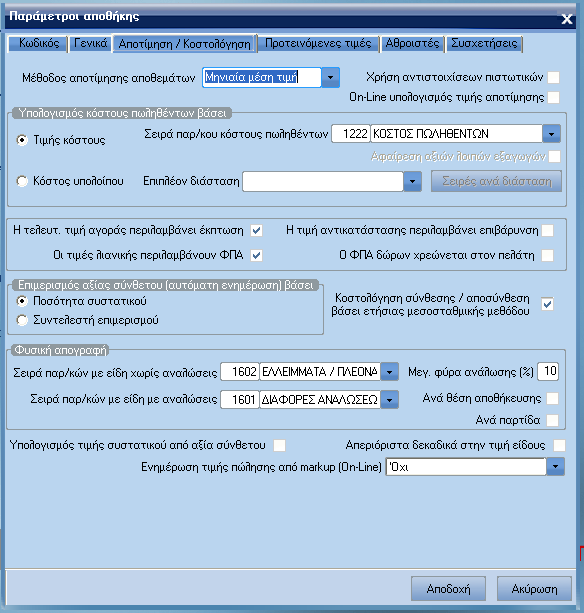Open the Προτεινόμενες τιμές tab
Viewport: 584px width, 613px height.
pyautogui.click(x=318, y=43)
